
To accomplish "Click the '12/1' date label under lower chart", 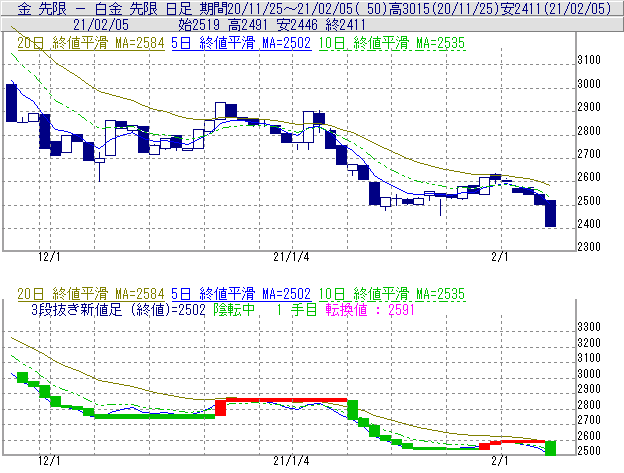I will click(x=49, y=461).
